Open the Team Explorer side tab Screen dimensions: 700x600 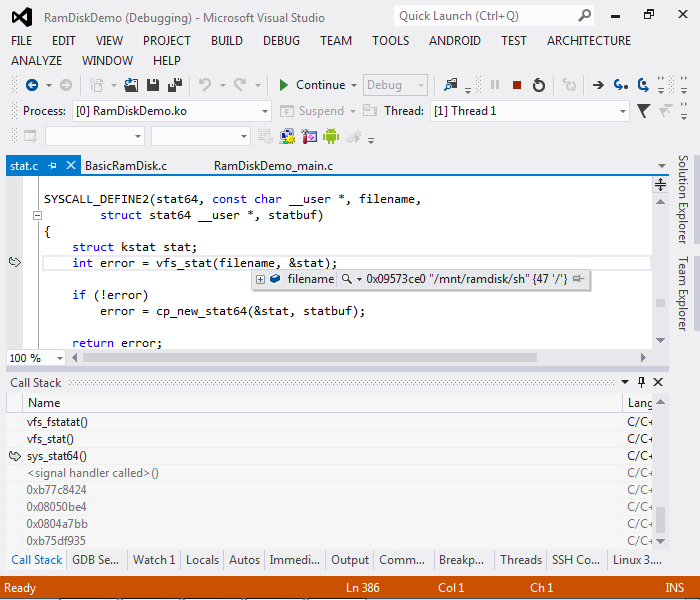683,293
